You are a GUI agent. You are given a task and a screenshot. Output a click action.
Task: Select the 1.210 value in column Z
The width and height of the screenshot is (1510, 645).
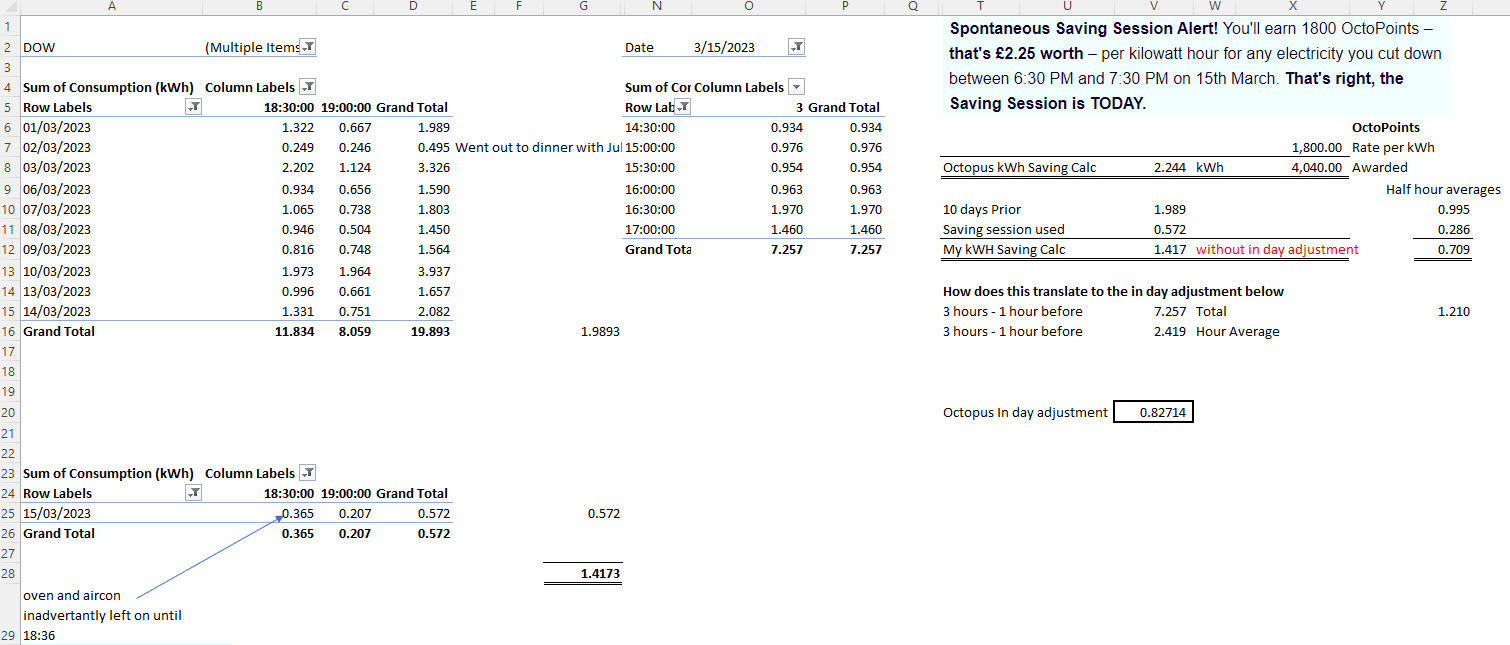tap(1453, 311)
